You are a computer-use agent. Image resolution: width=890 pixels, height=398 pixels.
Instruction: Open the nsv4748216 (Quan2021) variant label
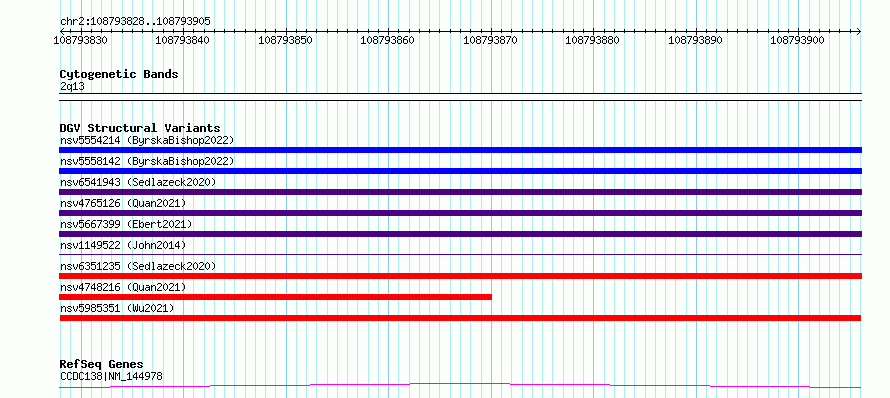coord(123,287)
